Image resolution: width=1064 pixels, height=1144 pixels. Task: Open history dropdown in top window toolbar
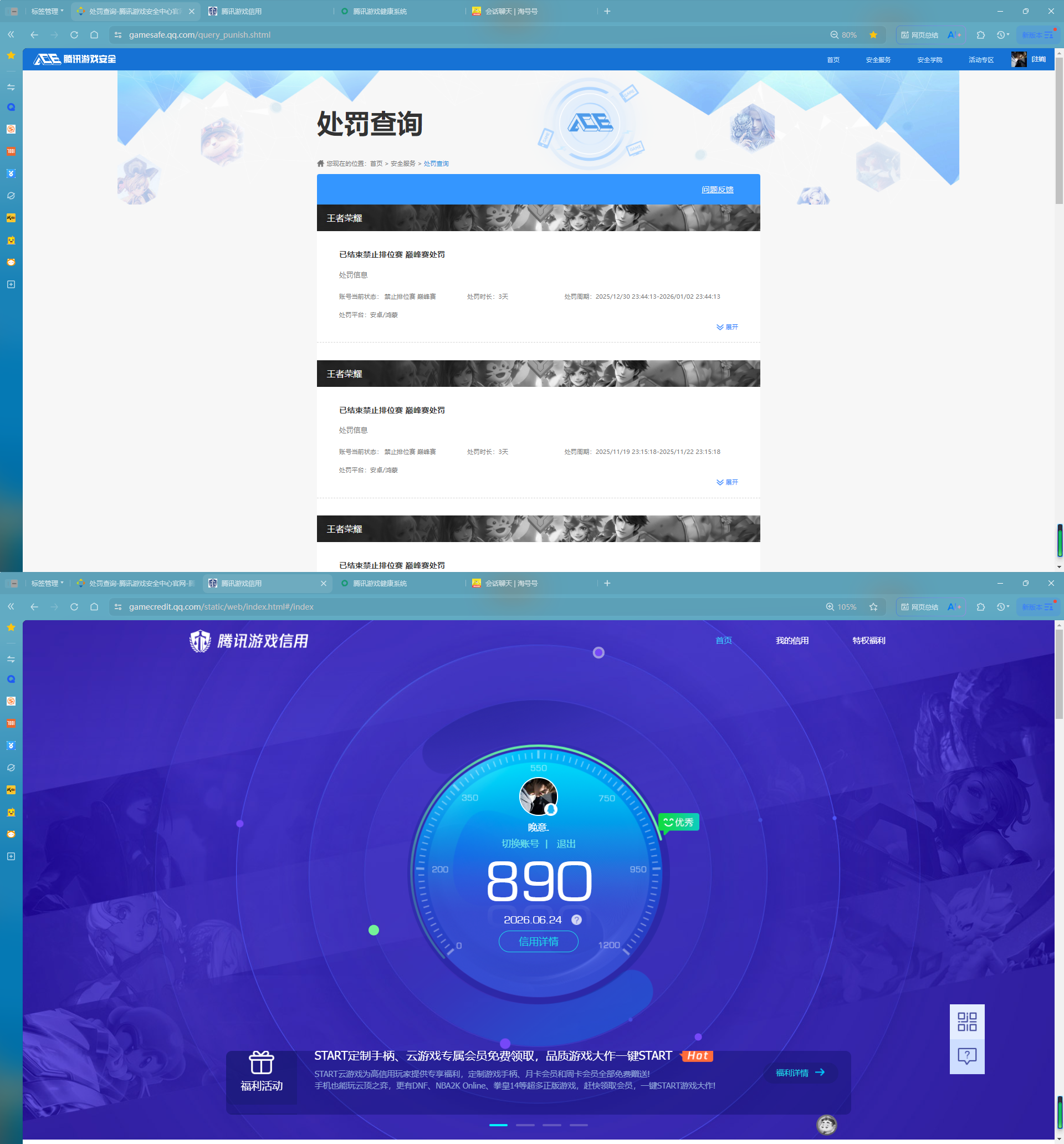pos(1003,34)
